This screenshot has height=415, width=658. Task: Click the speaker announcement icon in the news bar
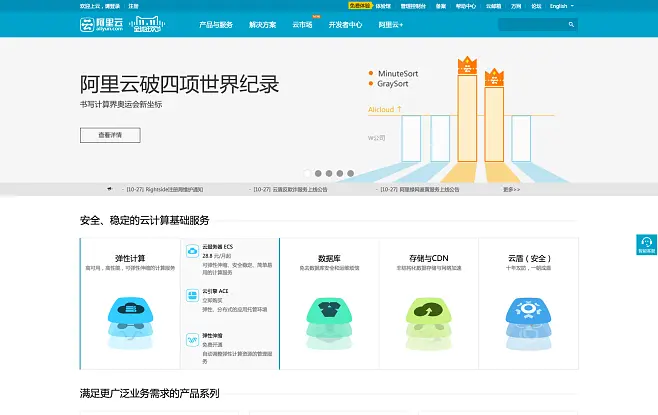tap(110, 189)
